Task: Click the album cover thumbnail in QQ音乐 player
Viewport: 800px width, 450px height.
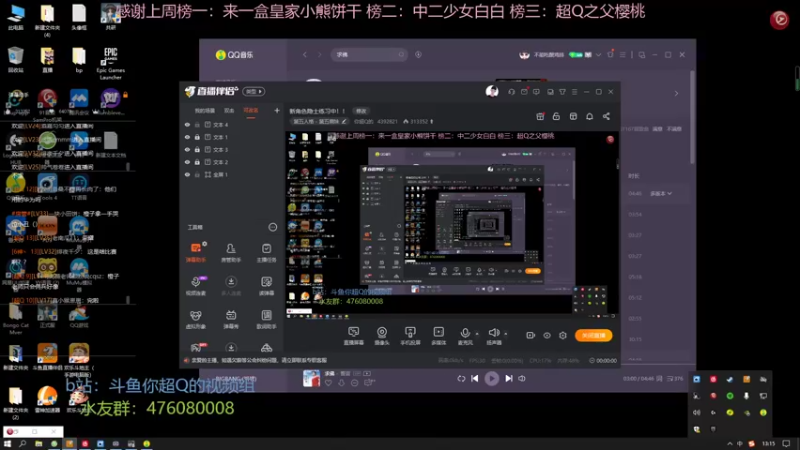Action: point(311,379)
